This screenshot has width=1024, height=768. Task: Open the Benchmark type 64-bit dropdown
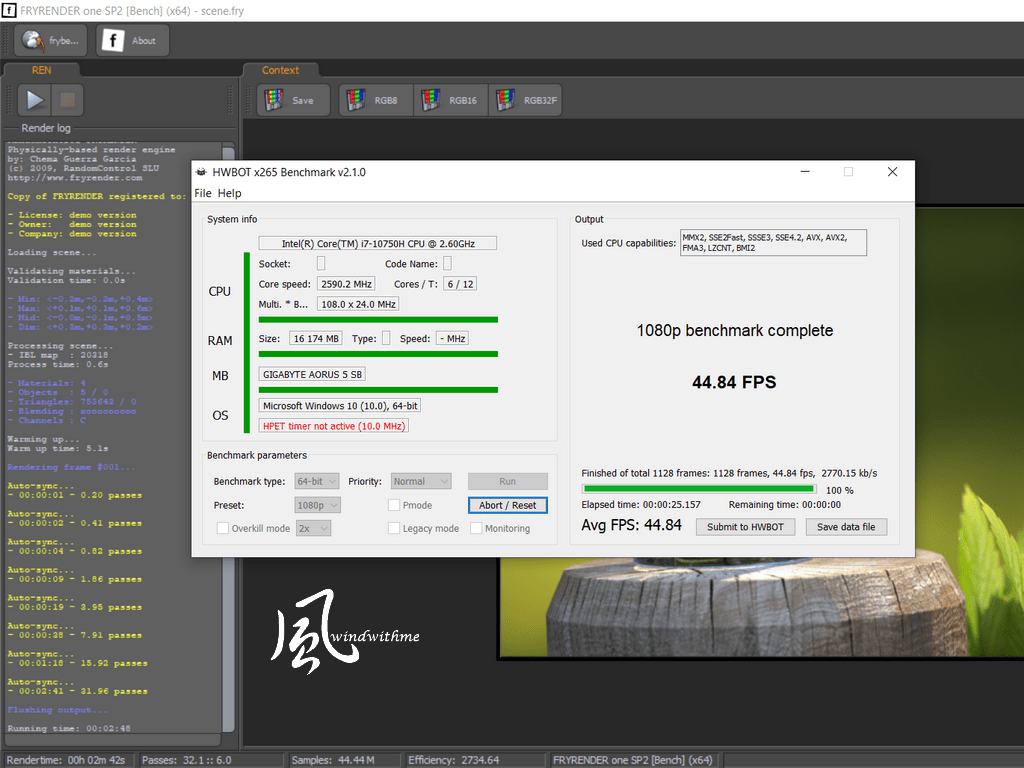[x=317, y=481]
